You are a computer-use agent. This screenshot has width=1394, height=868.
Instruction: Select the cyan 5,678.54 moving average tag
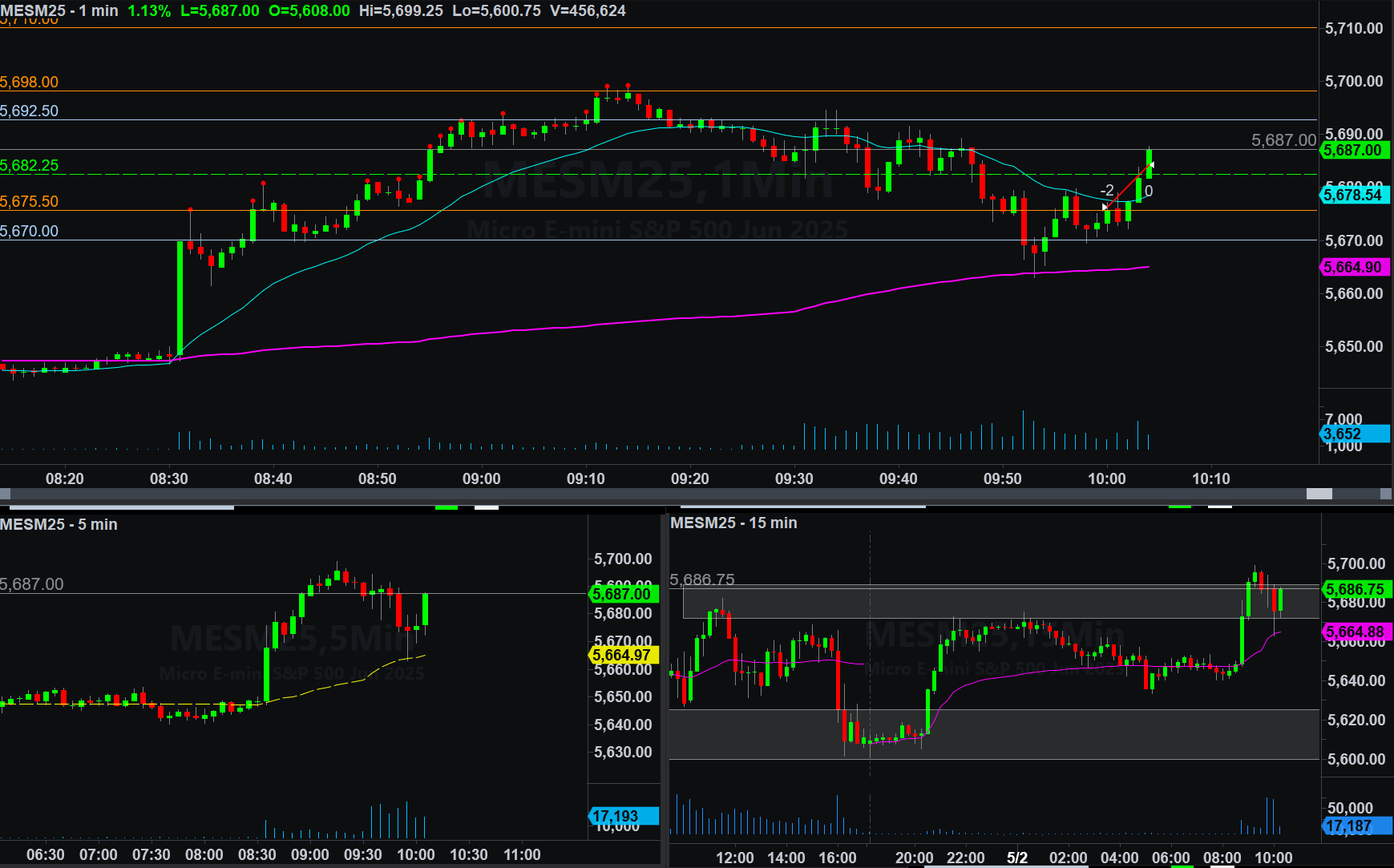(1353, 195)
